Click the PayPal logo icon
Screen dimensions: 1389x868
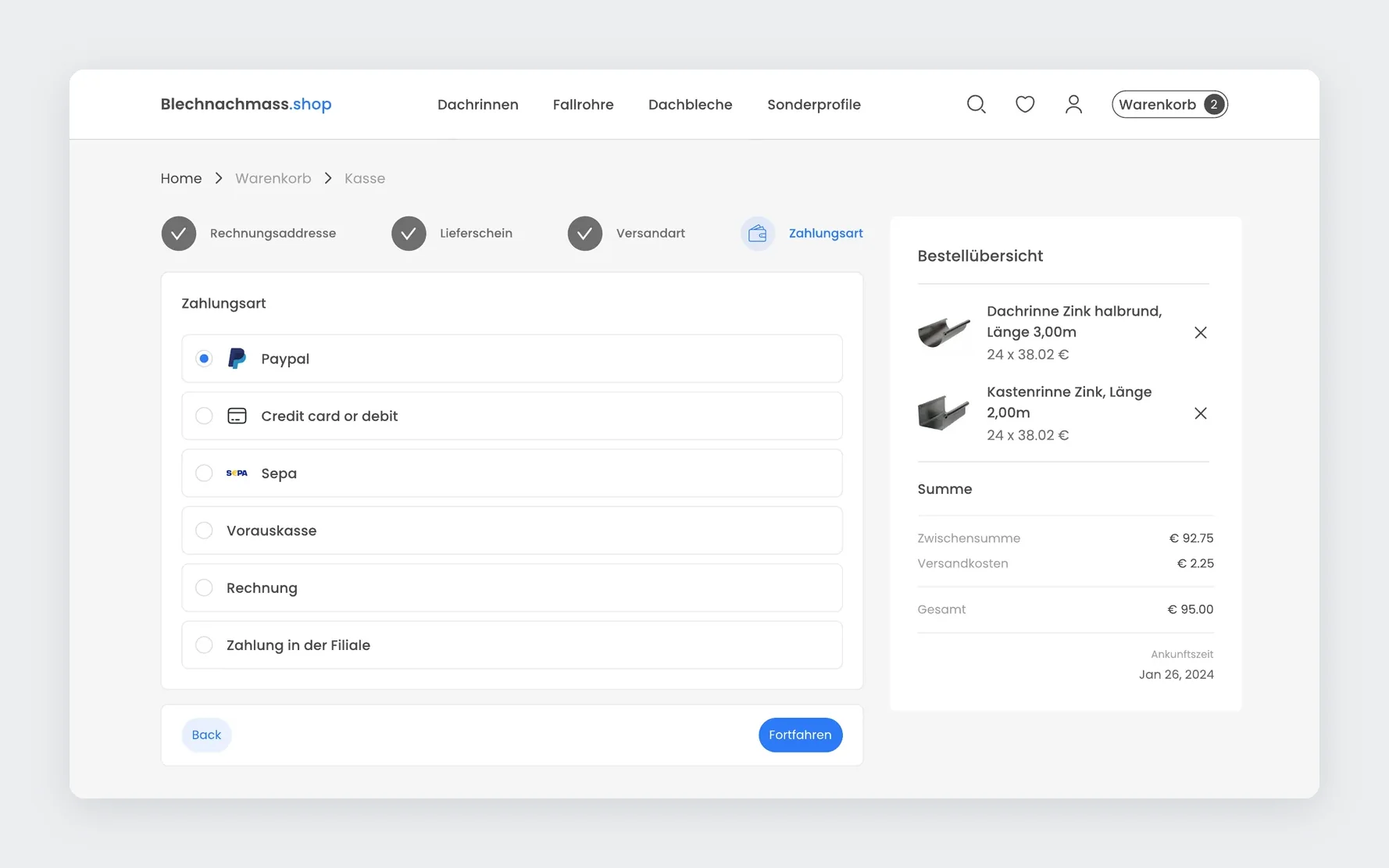[x=237, y=359]
